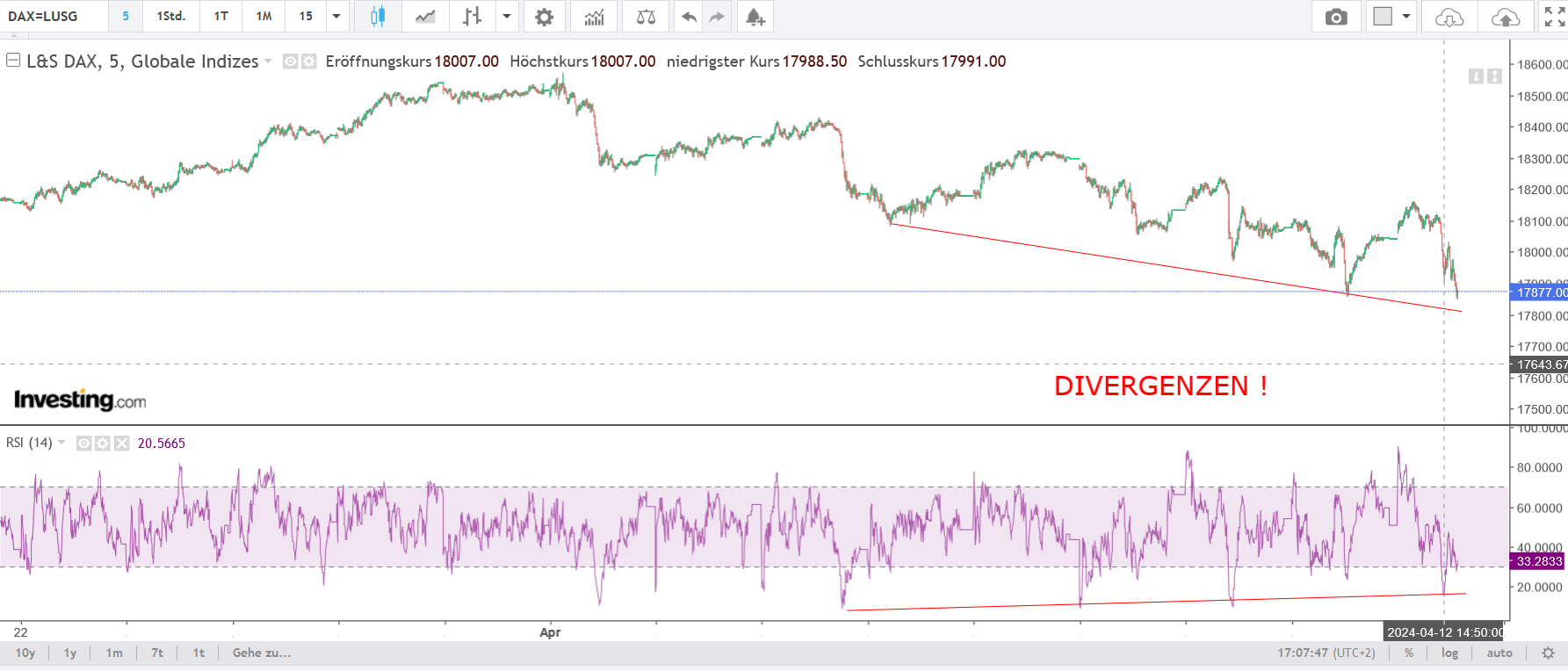Save the chart layout to cloud
This screenshot has height=671, width=1568.
tap(1506, 17)
